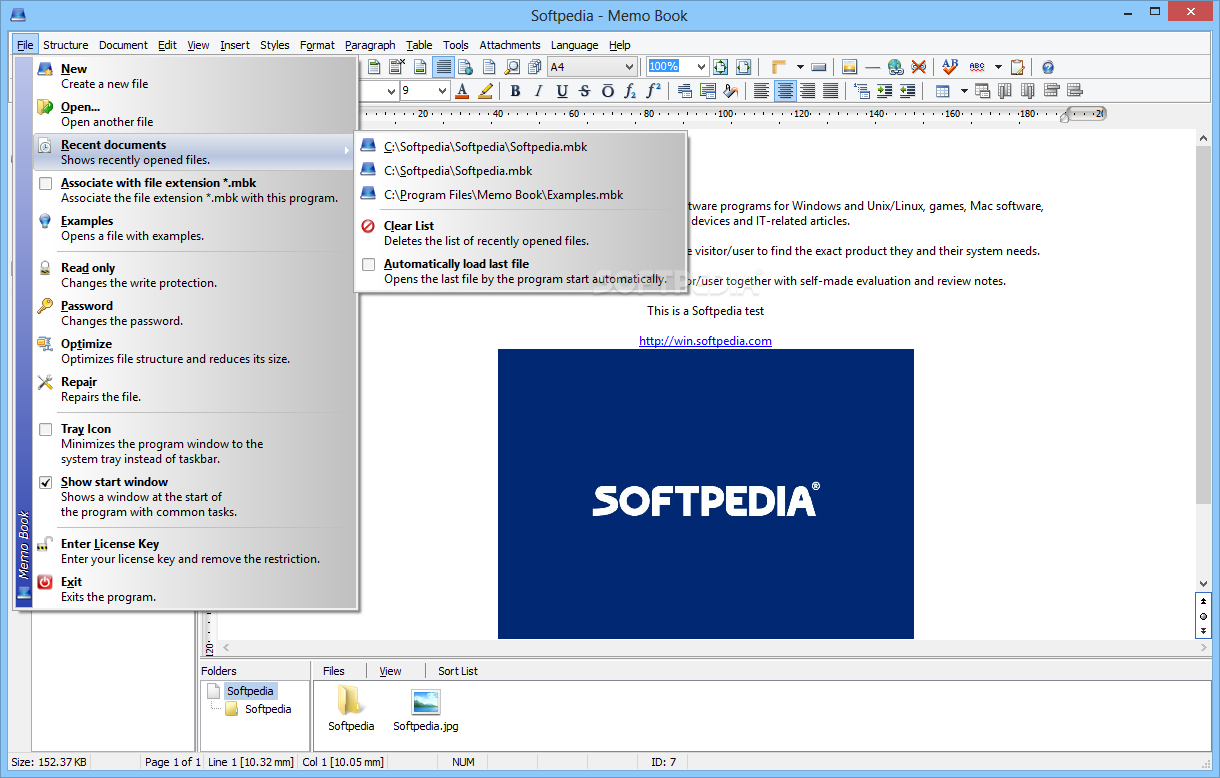Click the highlight color marker swatch

point(485,91)
